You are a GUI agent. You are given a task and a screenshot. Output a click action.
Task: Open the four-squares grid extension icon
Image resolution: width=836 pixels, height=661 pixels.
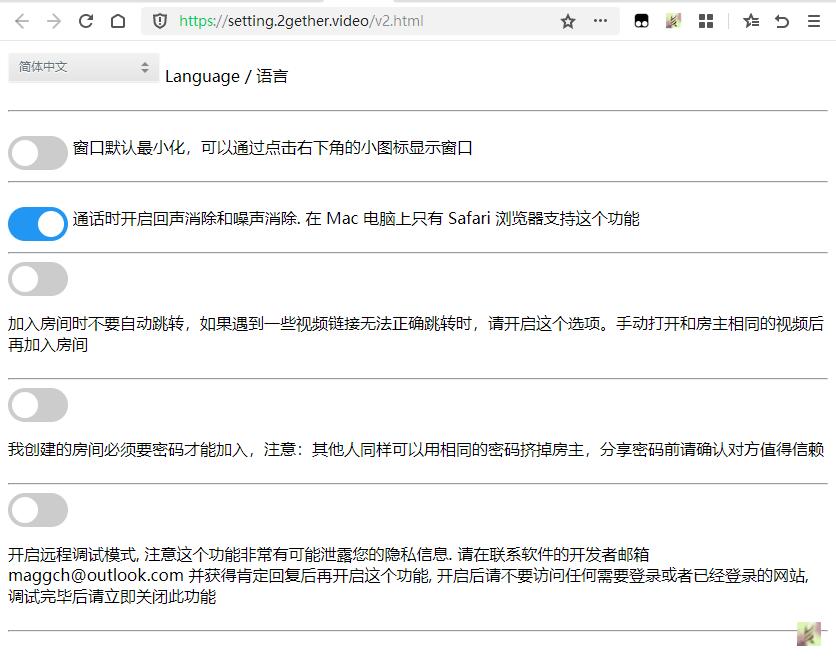(706, 21)
